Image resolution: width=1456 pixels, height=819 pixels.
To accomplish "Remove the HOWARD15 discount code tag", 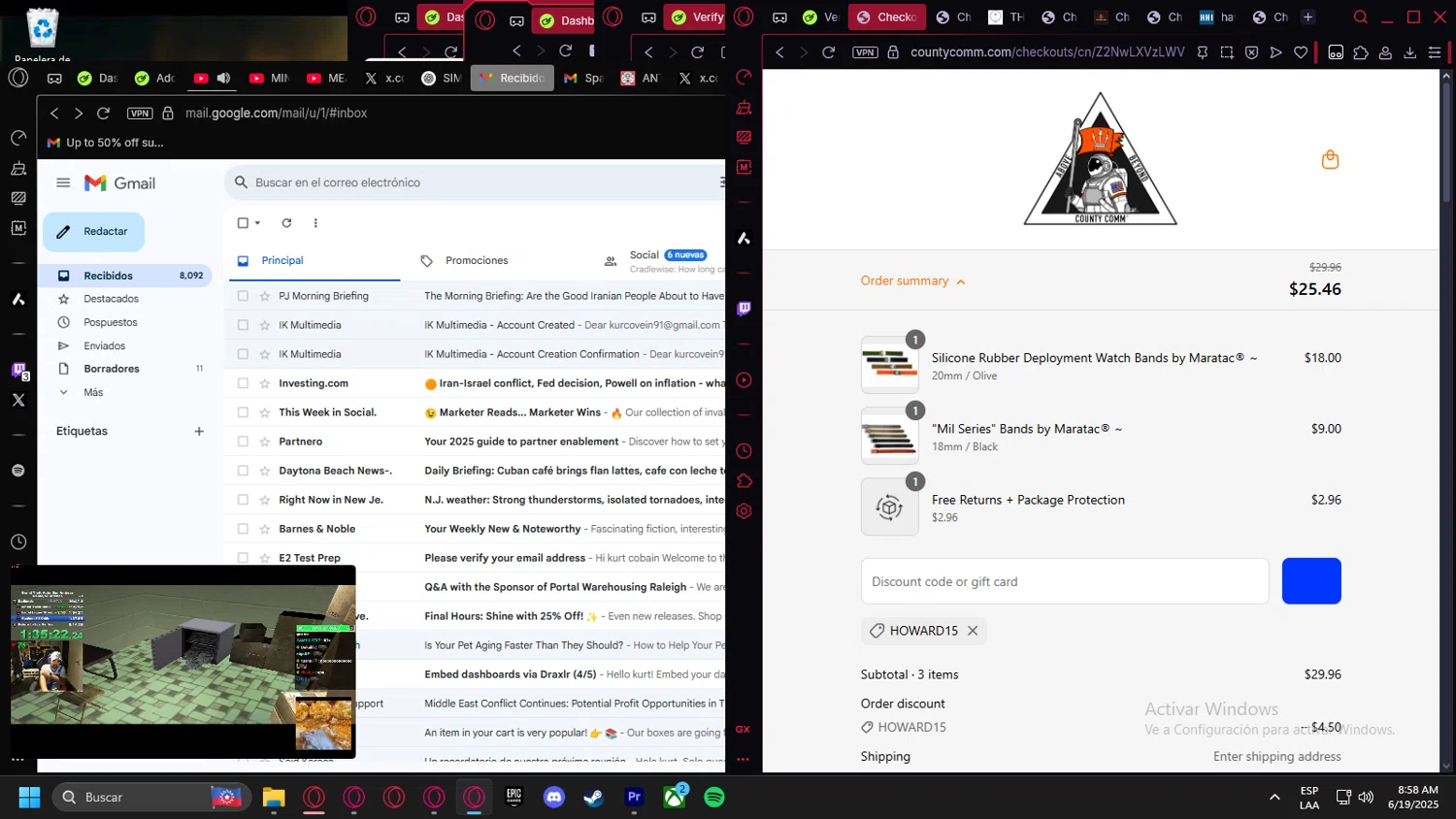I will (x=973, y=631).
